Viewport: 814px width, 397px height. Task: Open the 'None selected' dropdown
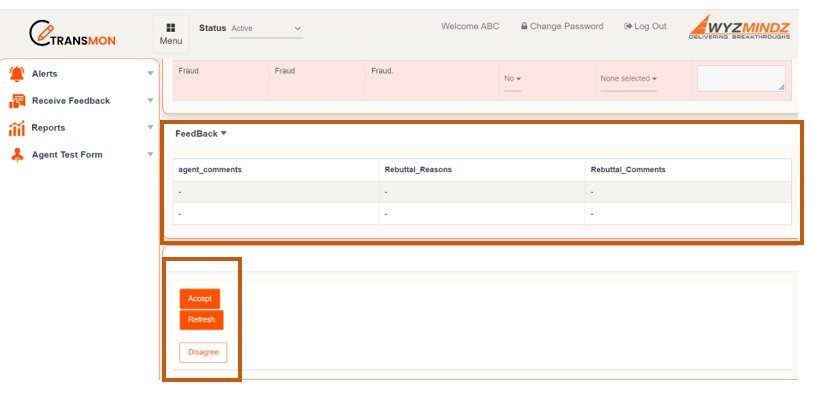(x=629, y=79)
